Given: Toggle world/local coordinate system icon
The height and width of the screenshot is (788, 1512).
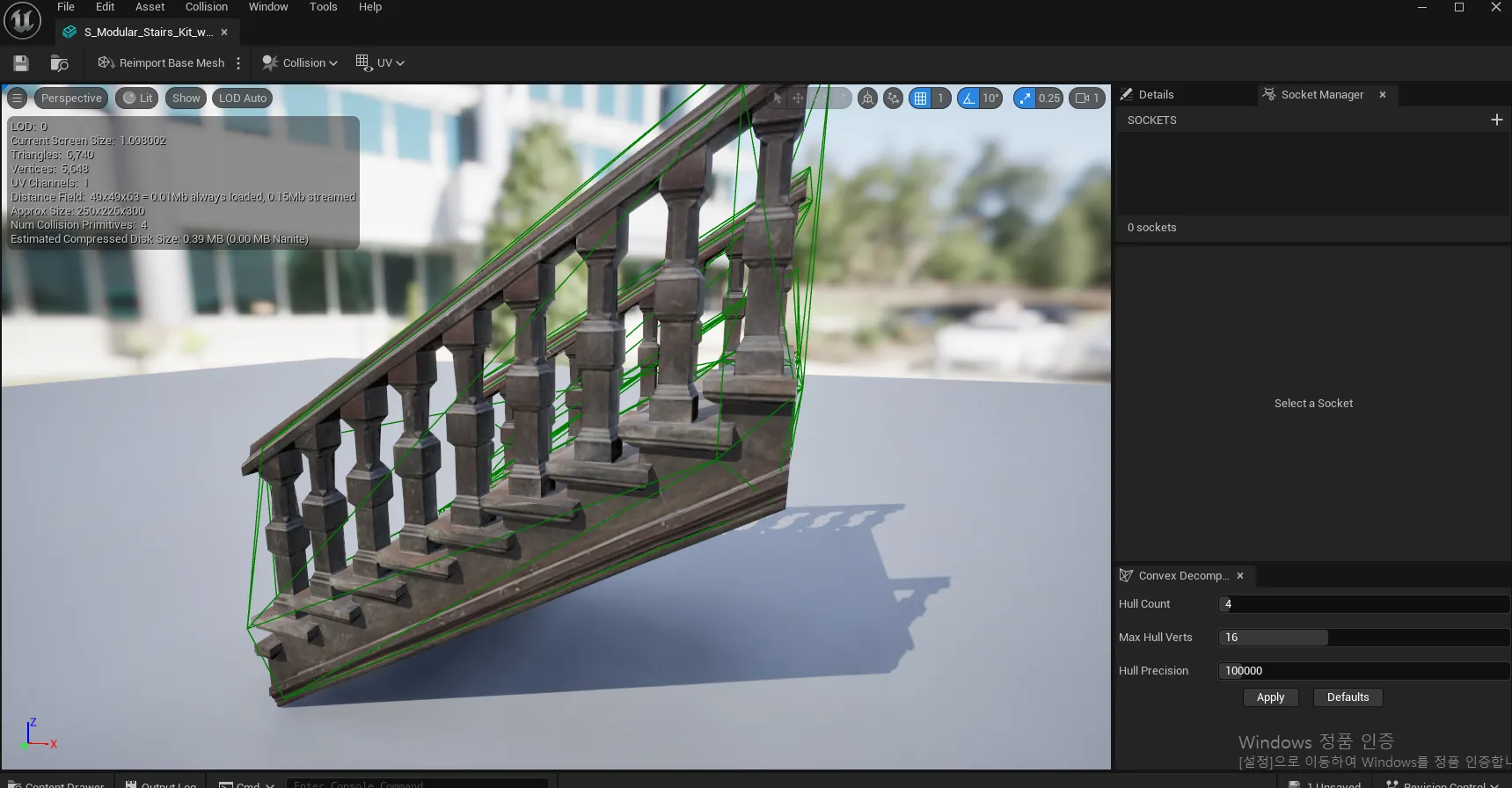Looking at the screenshot, I should [868, 98].
